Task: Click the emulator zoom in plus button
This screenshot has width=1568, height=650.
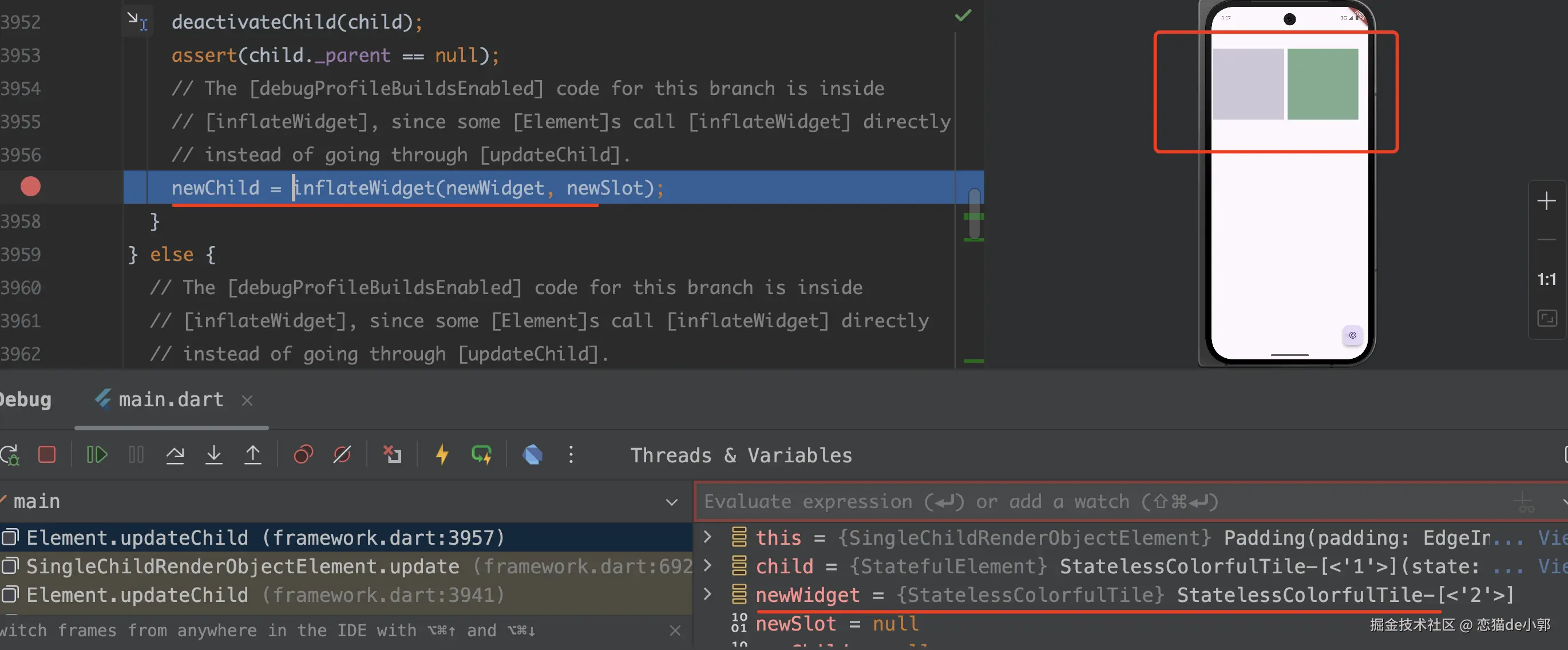Action: [1546, 201]
